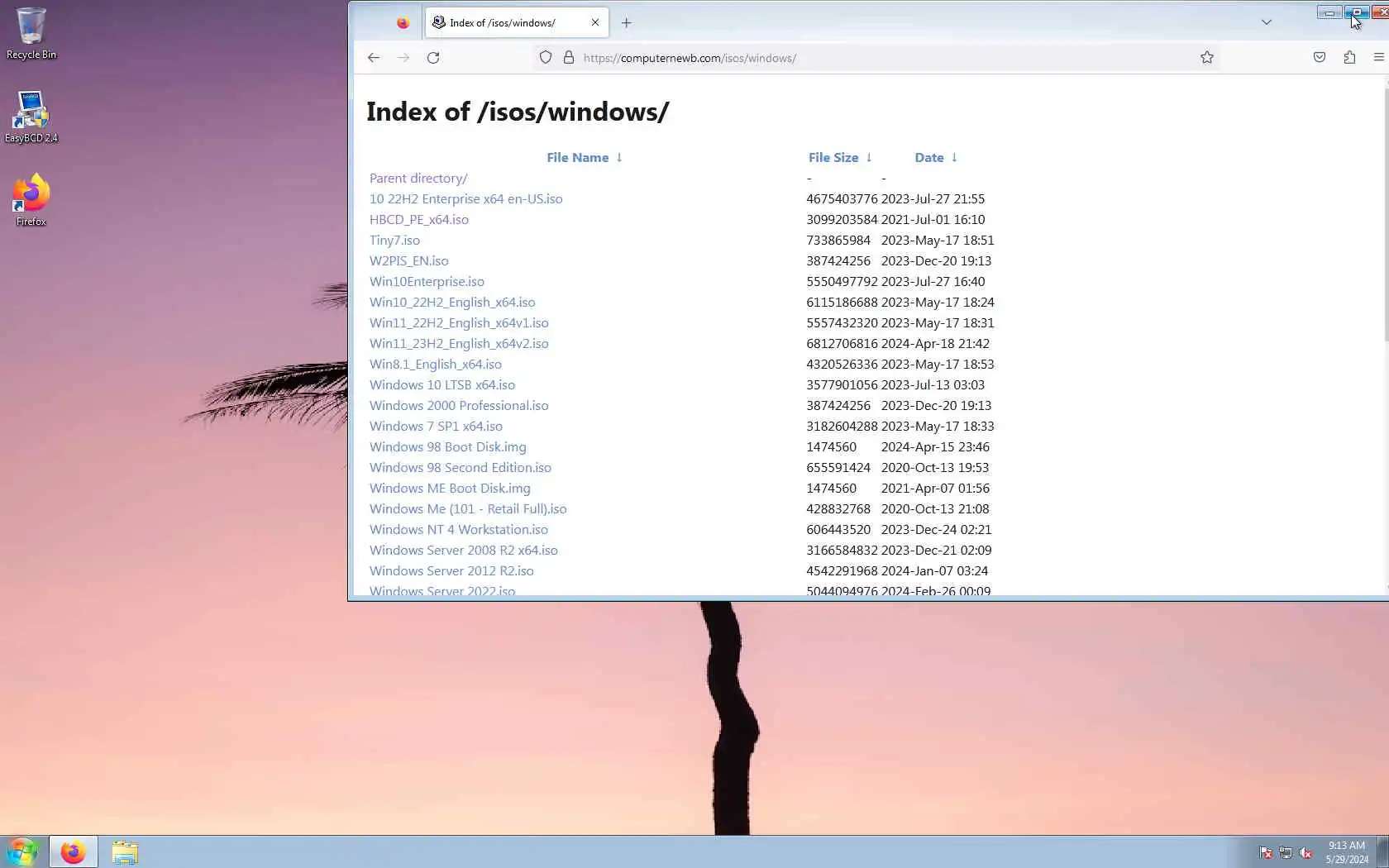Select the date 2020-Oct-13 21:08

[935, 509]
